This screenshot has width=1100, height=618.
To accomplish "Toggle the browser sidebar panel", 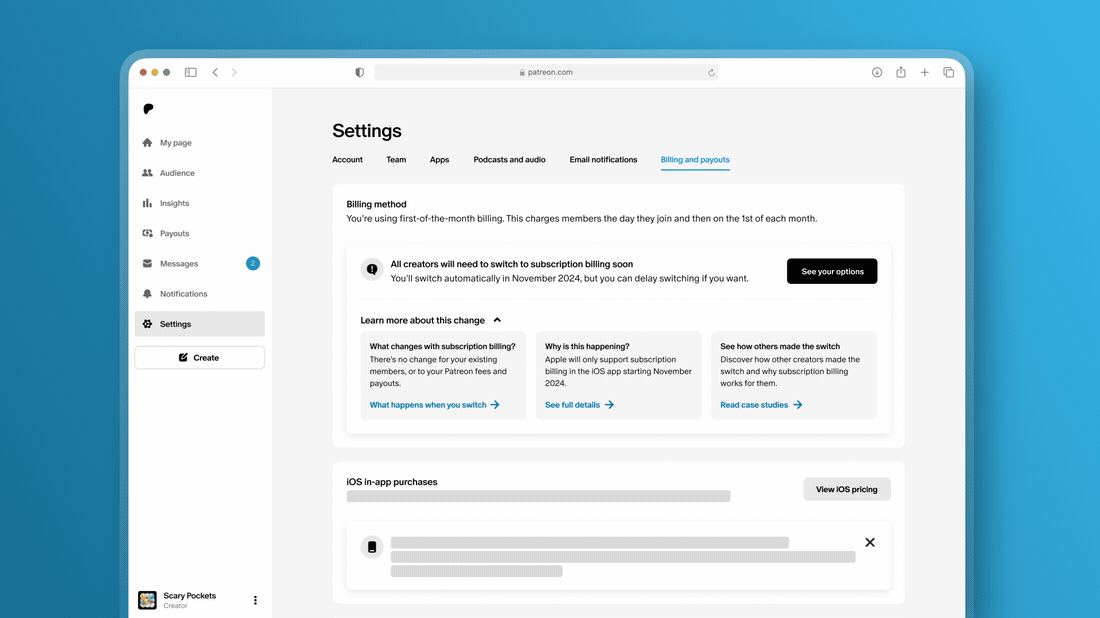I will (190, 72).
